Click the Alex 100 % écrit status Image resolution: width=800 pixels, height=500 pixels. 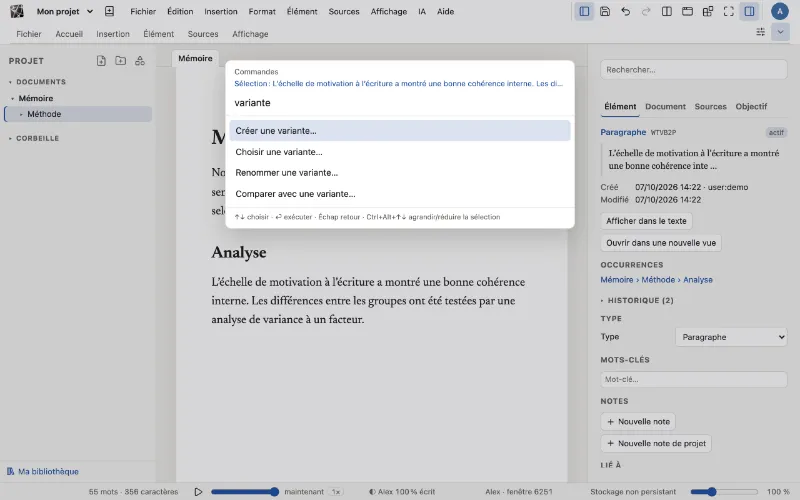coord(402,492)
